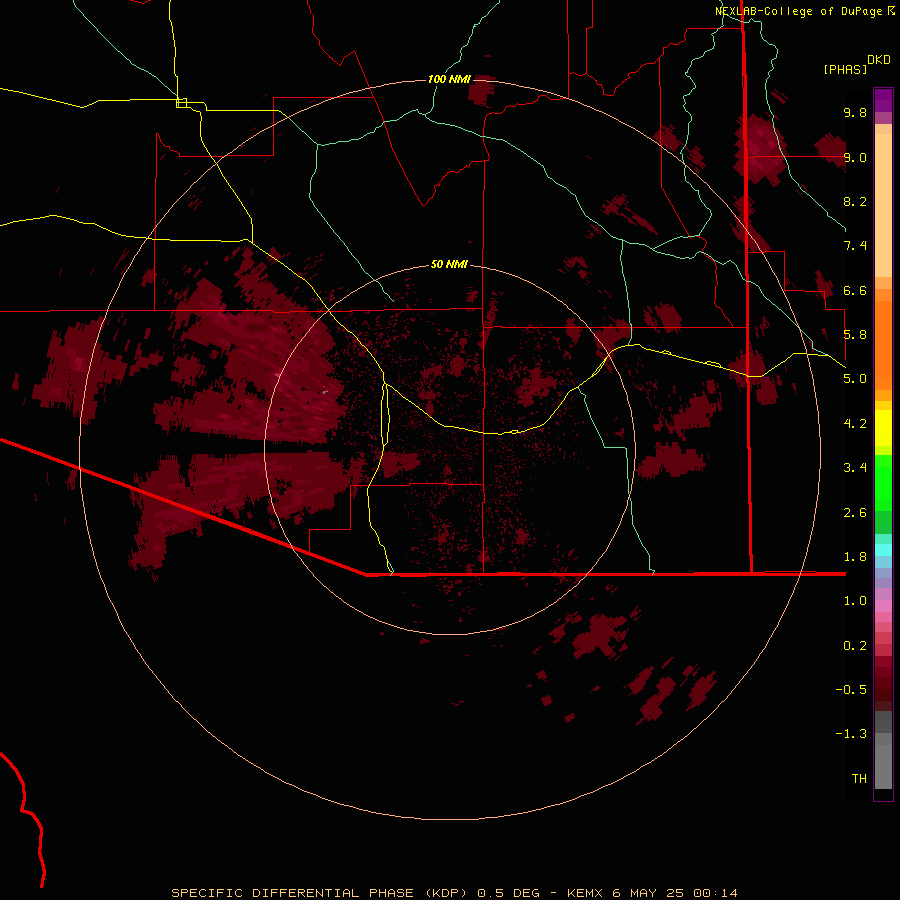Click the '100 NMI' range ring label
The width and height of the screenshot is (900, 900).
coord(449,79)
